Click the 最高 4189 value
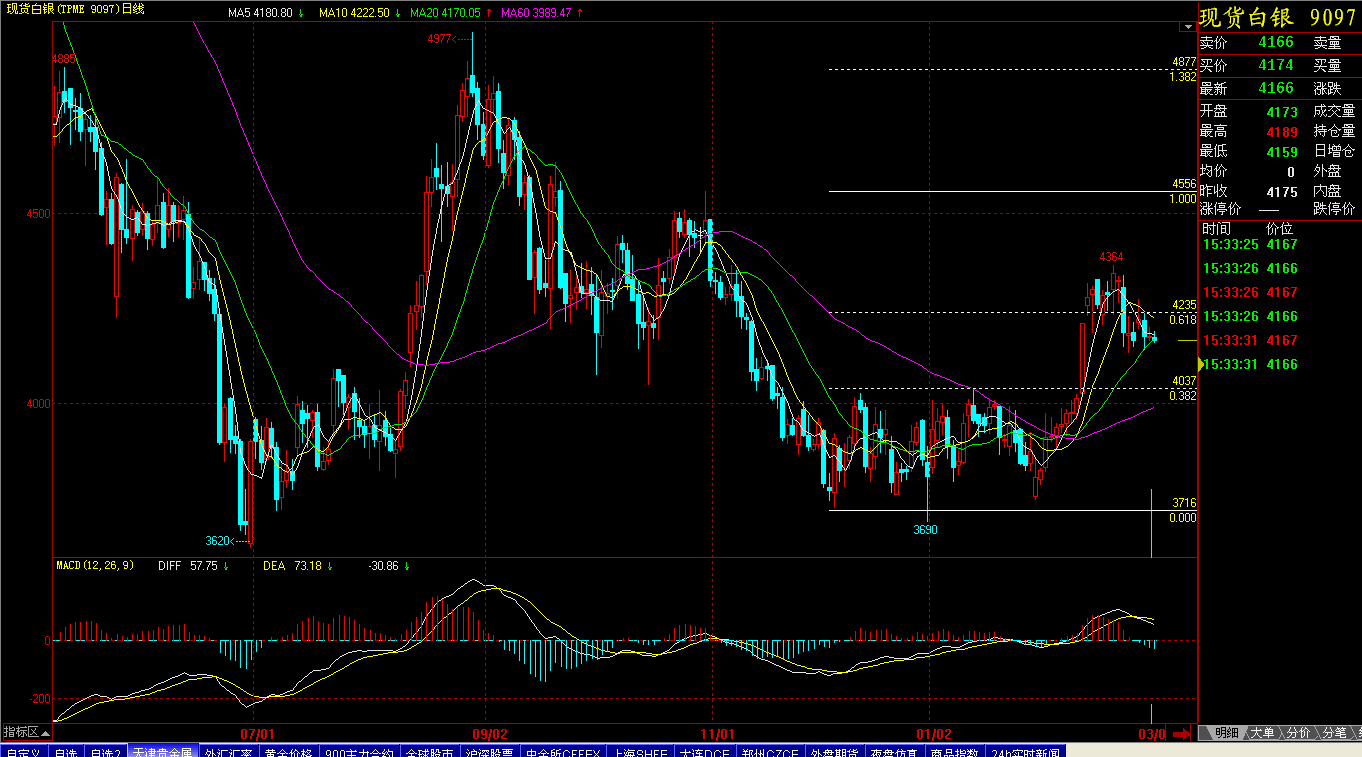The width and height of the screenshot is (1362, 757). (1281, 132)
